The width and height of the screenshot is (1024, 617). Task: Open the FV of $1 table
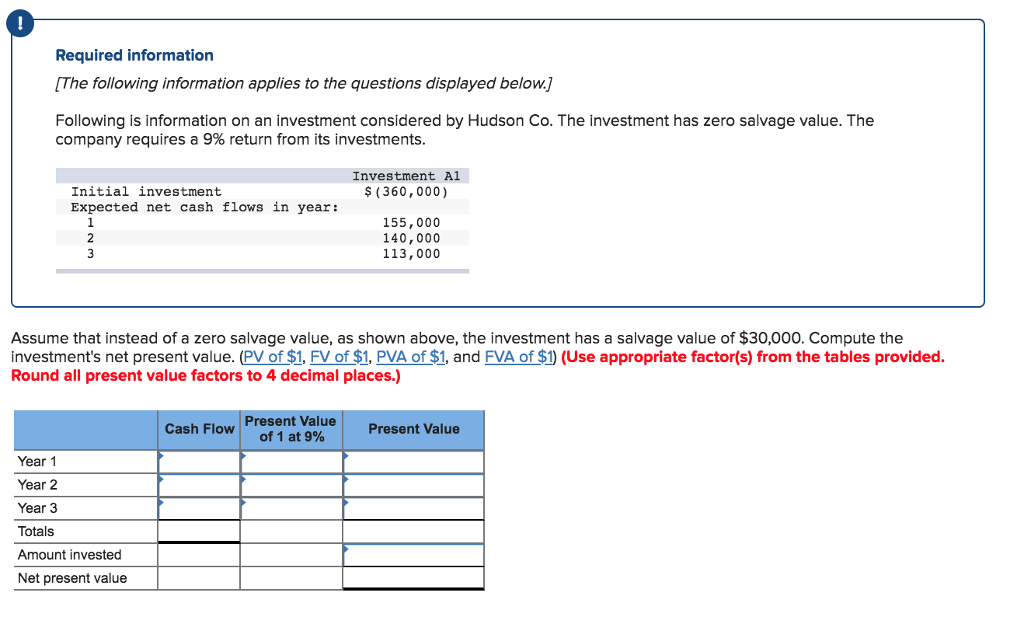tap(338, 356)
